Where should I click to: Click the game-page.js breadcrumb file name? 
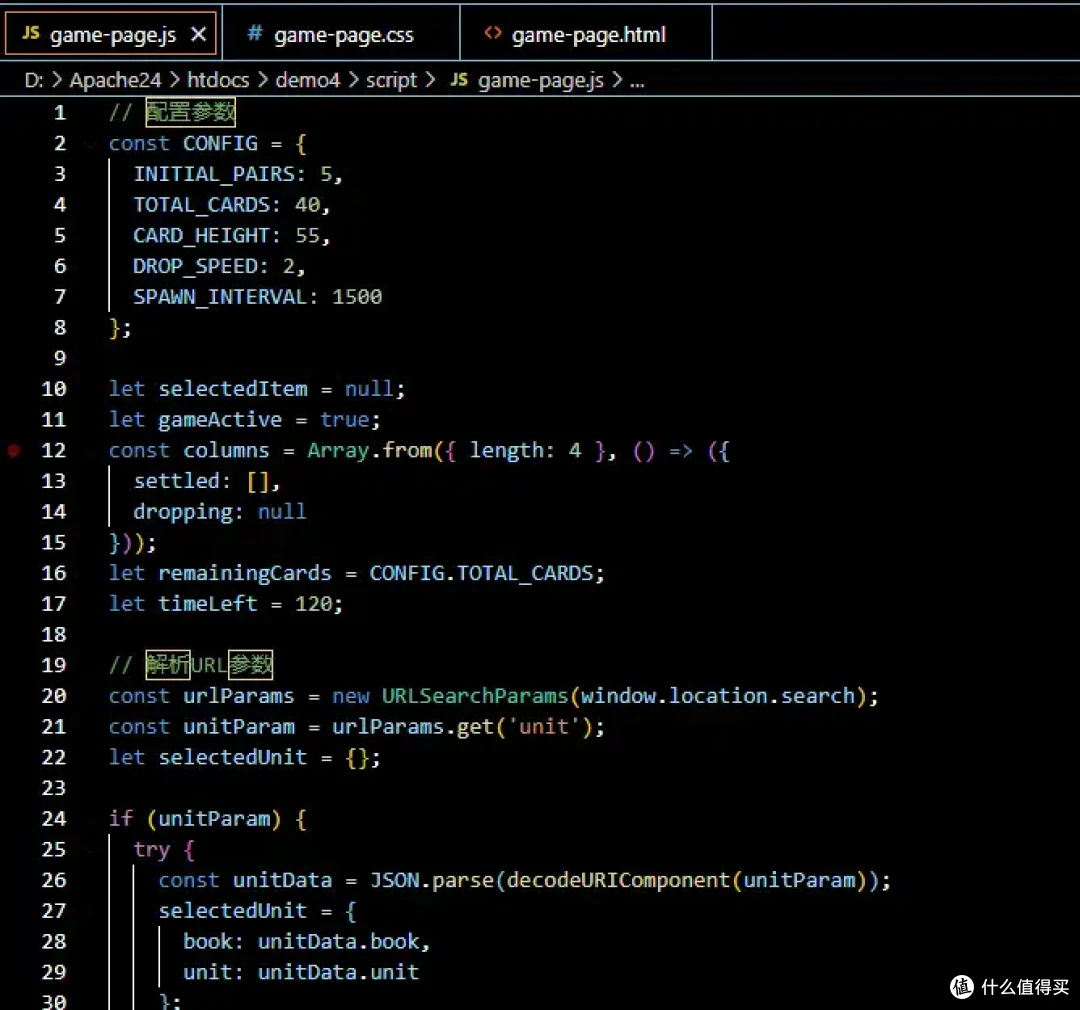(541, 81)
